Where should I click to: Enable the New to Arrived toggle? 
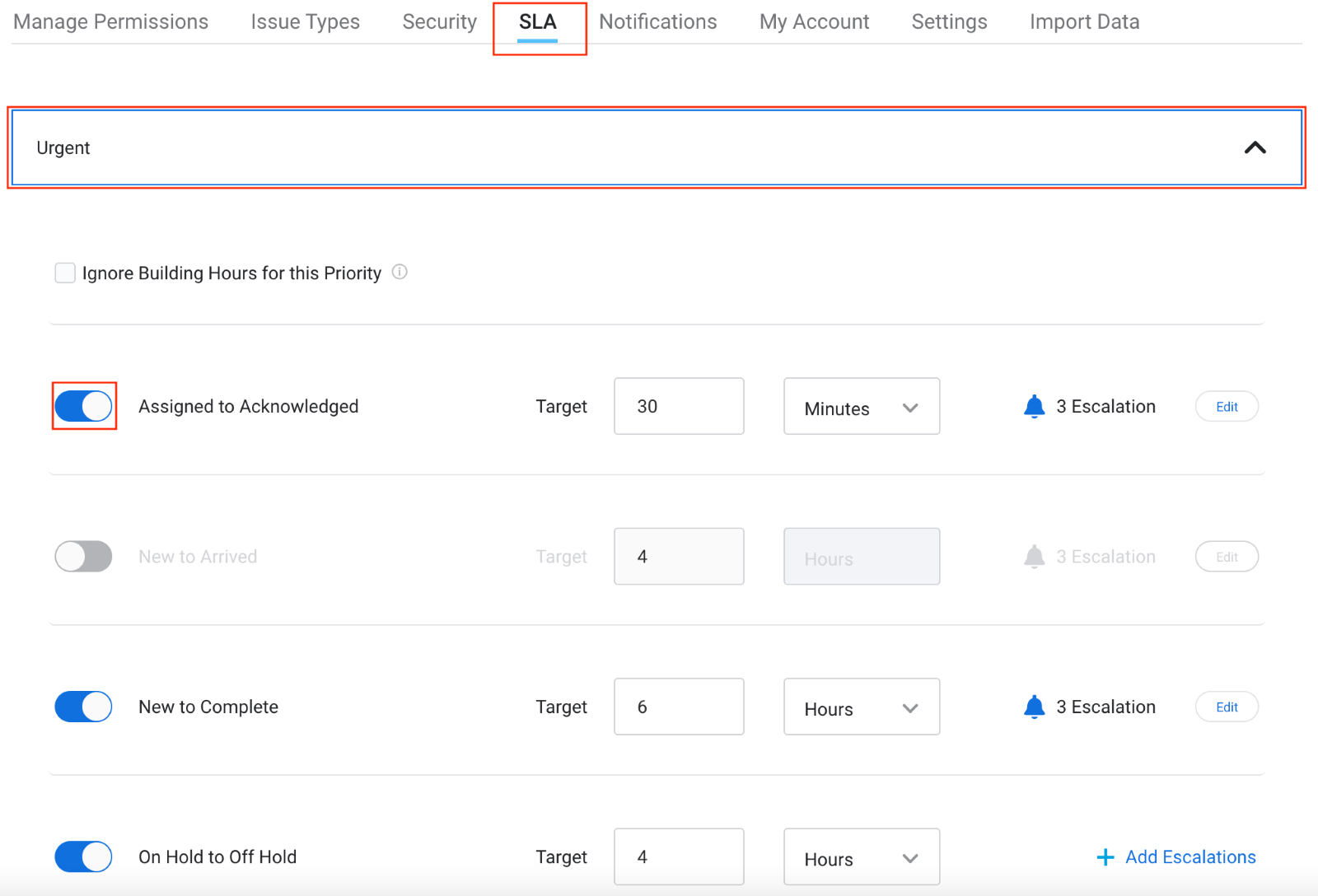coord(84,557)
